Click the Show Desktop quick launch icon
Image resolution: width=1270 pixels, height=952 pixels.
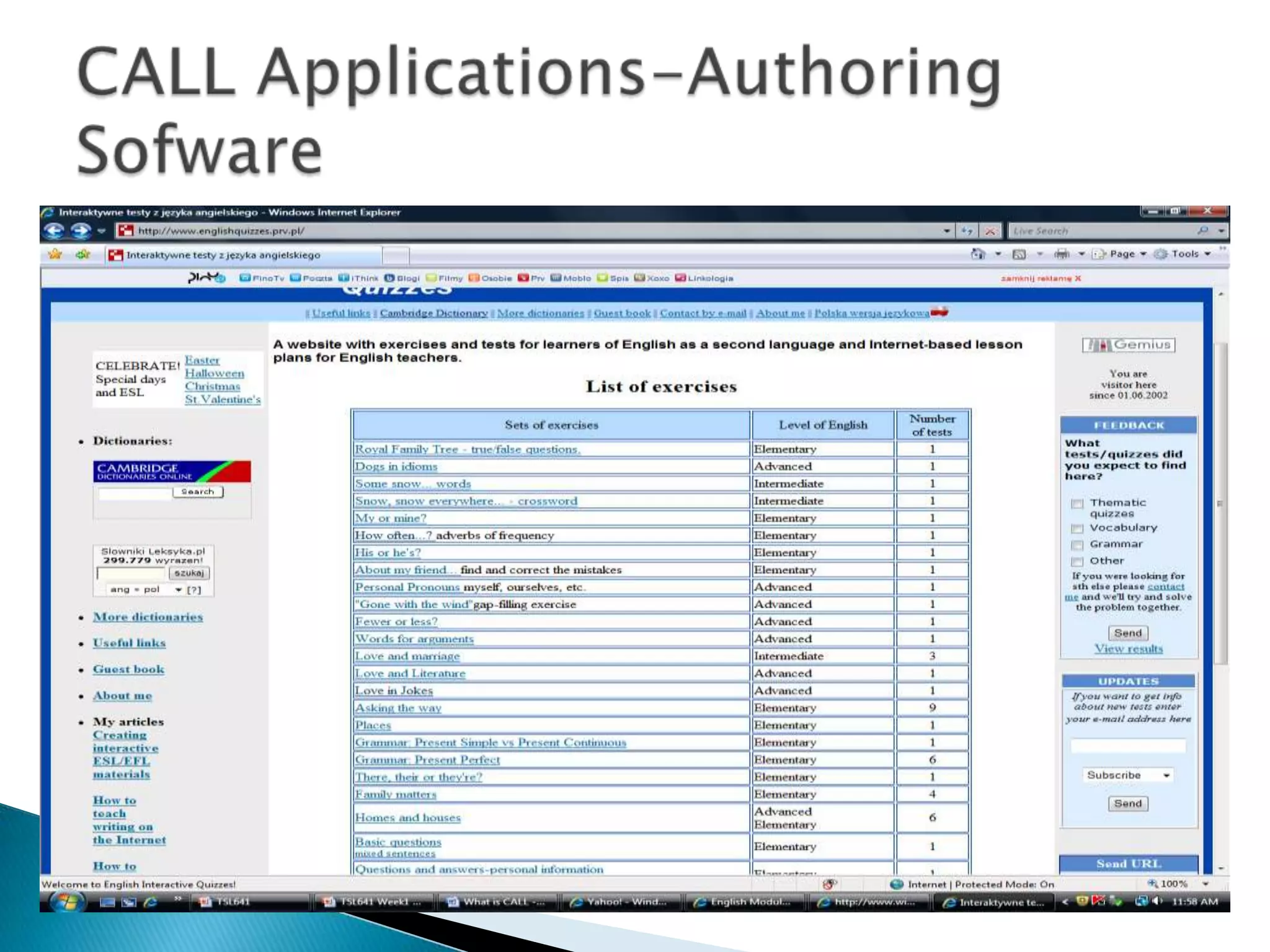tap(108, 902)
